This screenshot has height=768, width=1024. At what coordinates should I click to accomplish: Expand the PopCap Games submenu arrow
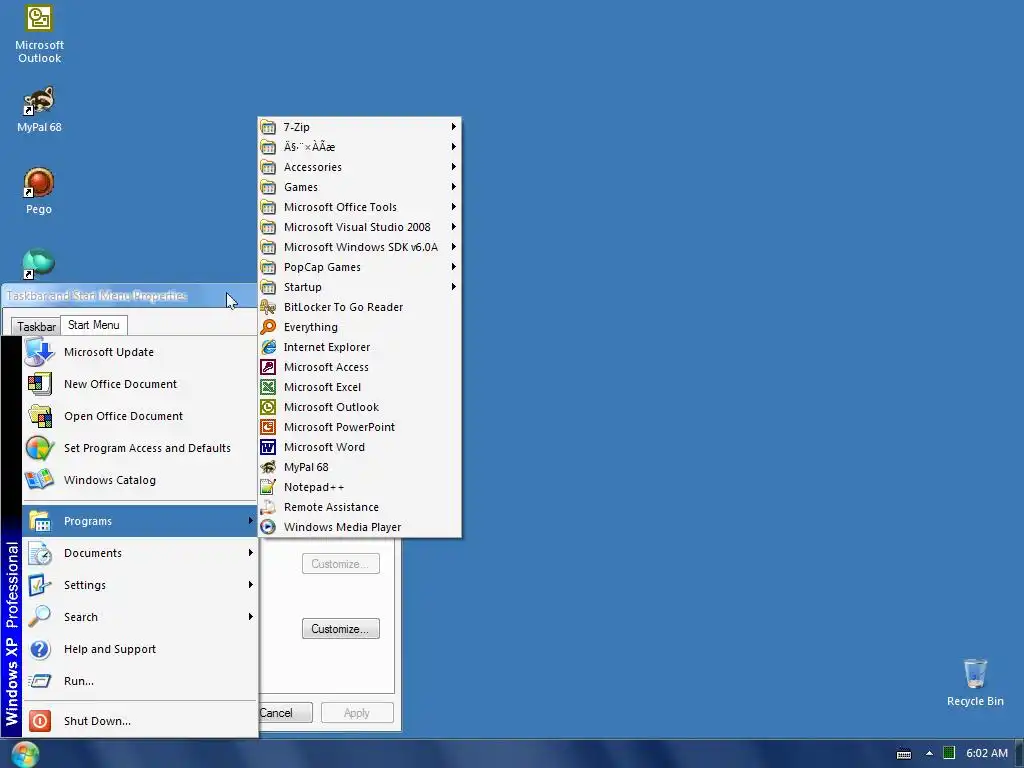coord(453,267)
